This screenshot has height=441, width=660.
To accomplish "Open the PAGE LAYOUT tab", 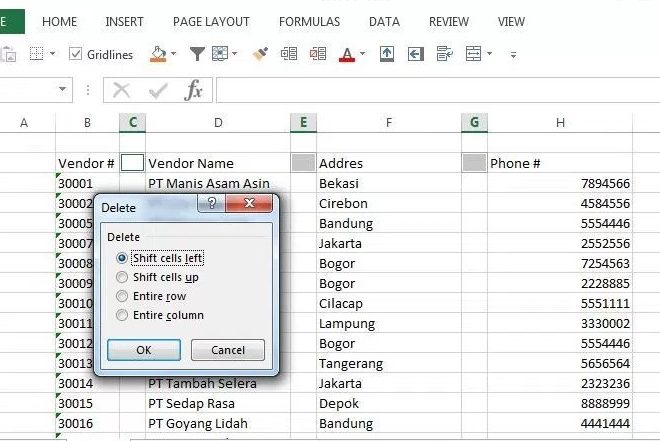I will [211, 22].
